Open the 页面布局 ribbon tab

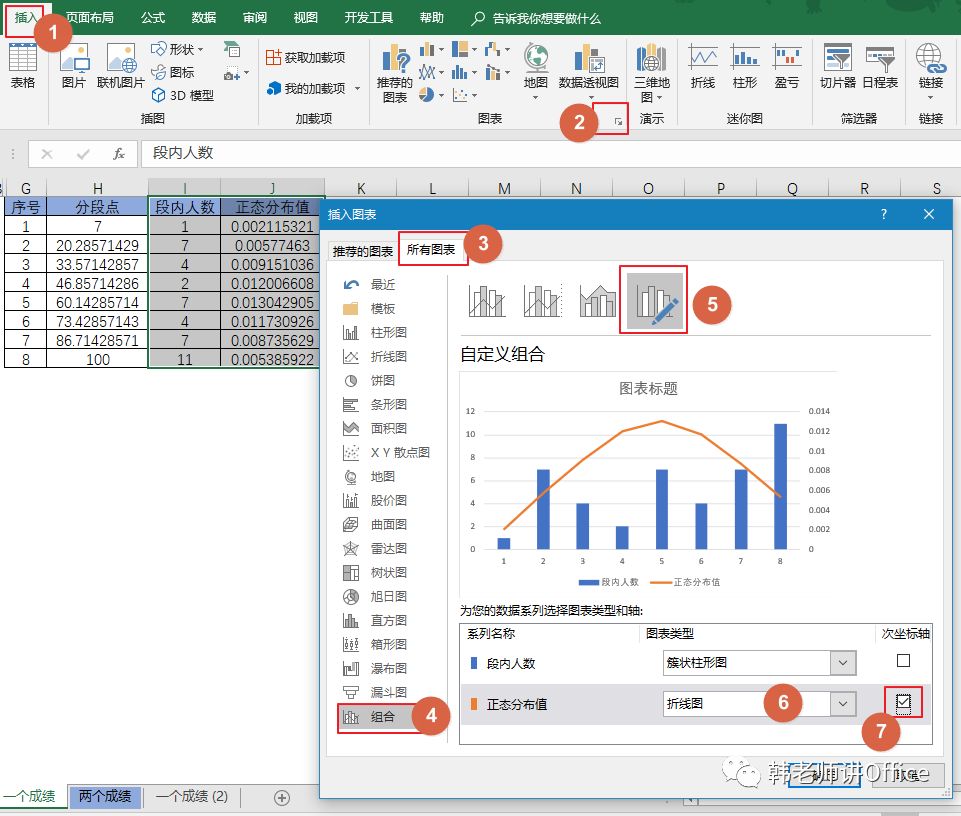click(89, 17)
